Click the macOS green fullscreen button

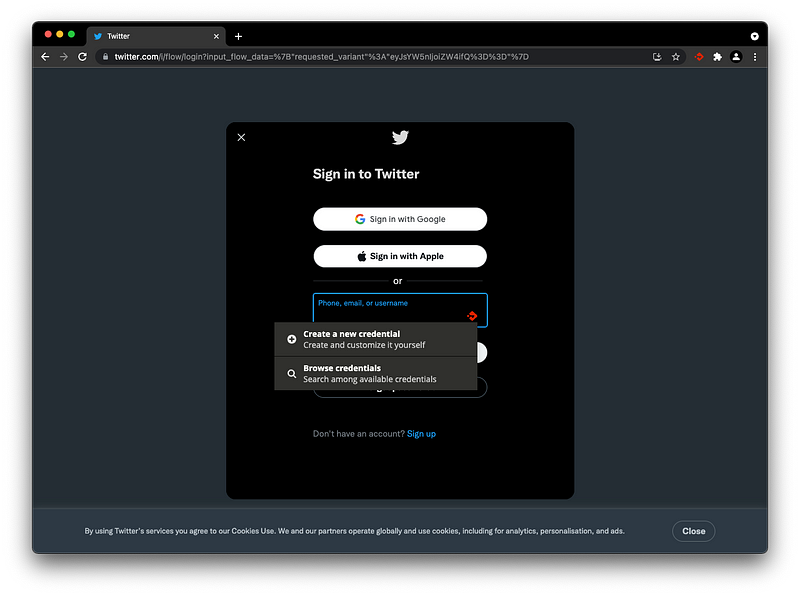(x=71, y=34)
